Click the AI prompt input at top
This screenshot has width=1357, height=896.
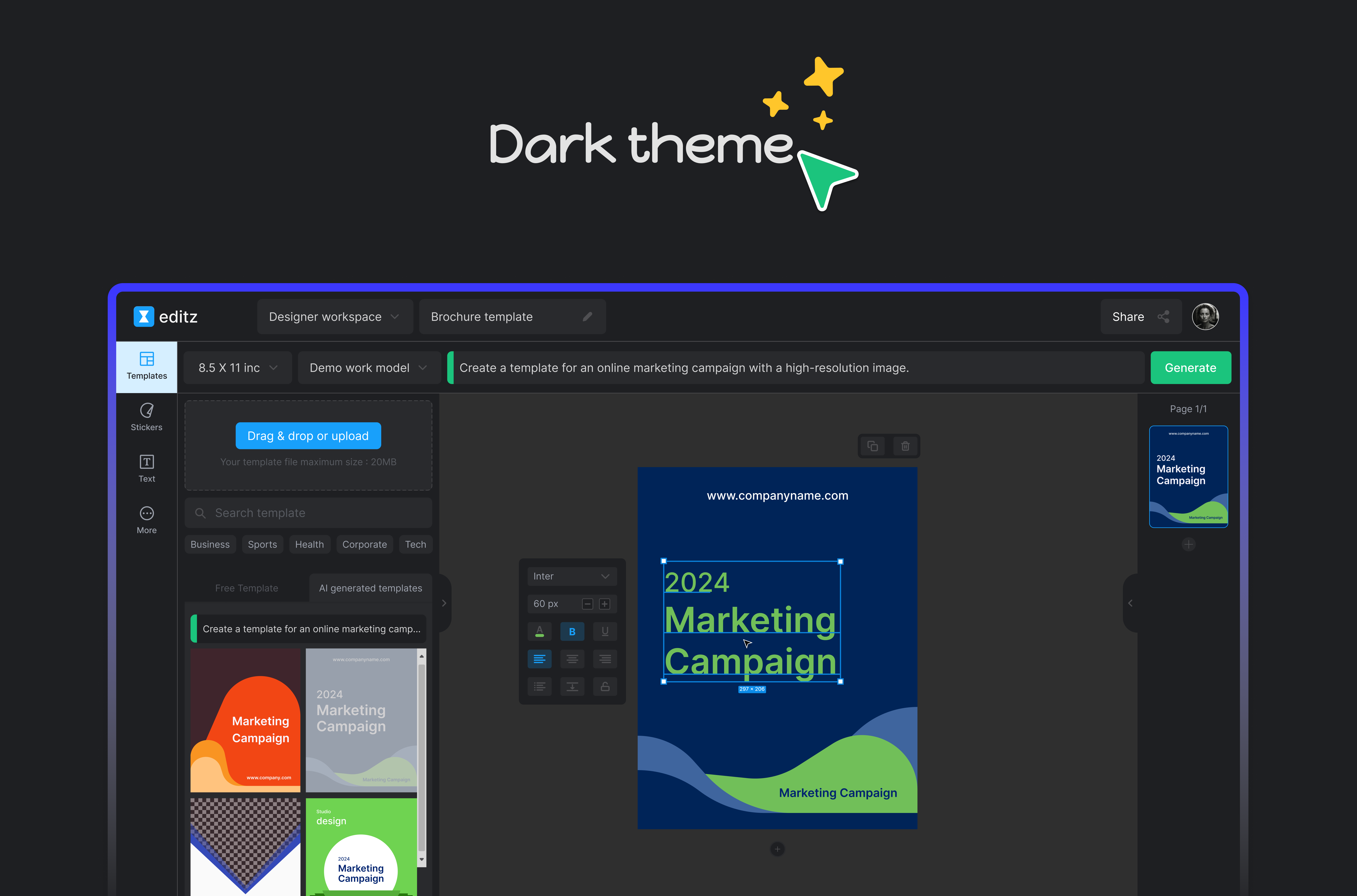[796, 367]
